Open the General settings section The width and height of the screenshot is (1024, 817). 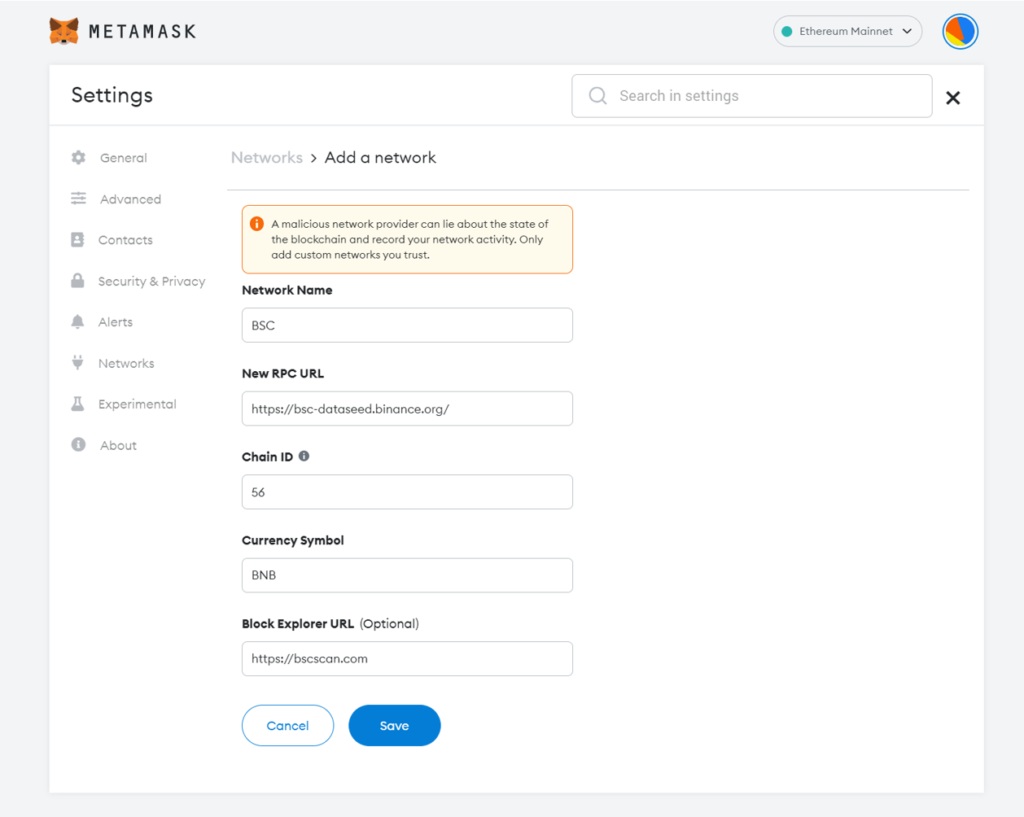coord(123,158)
